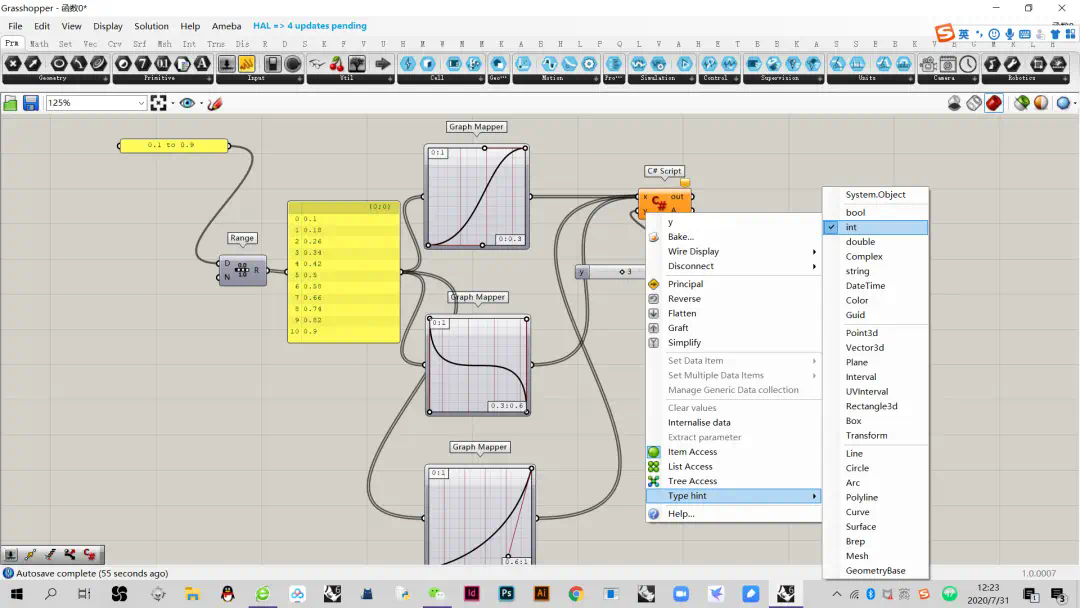Click the C# Script component icon
The width and height of the screenshot is (1080, 608).
[658, 202]
